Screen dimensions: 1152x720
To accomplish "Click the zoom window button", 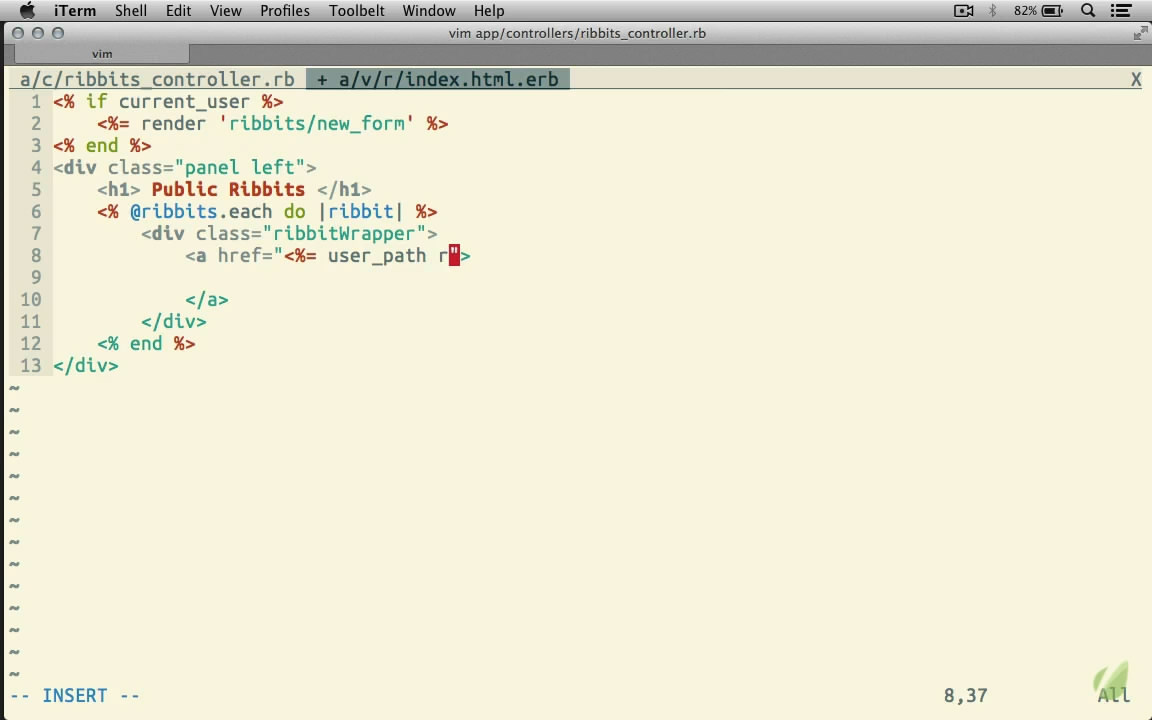I will pyautogui.click(x=58, y=33).
